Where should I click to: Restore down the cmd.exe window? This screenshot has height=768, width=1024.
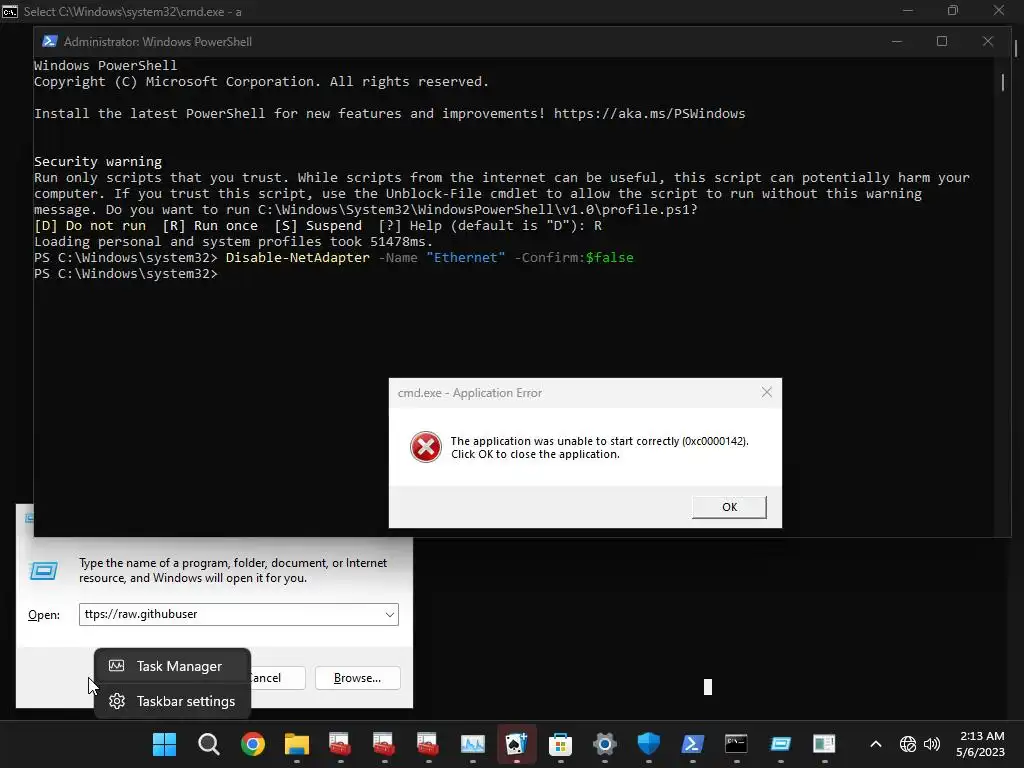pos(953,10)
